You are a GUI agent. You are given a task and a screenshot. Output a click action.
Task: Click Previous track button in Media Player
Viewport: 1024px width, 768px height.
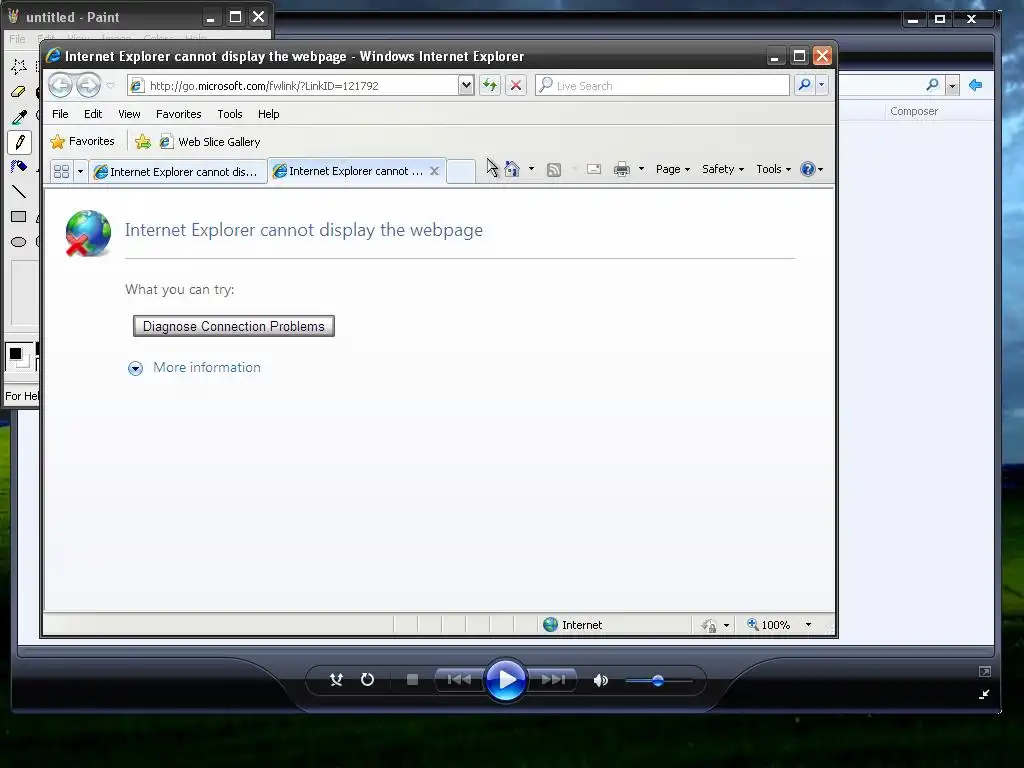point(459,680)
